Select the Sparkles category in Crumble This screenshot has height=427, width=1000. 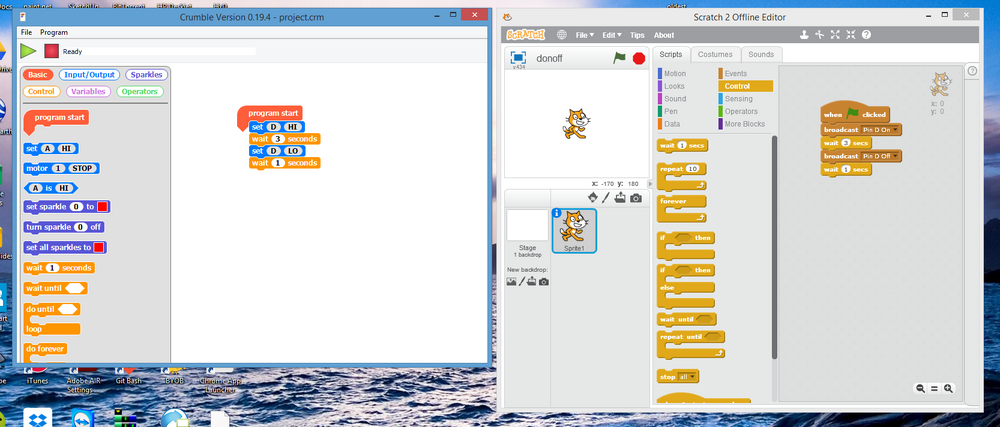147,75
